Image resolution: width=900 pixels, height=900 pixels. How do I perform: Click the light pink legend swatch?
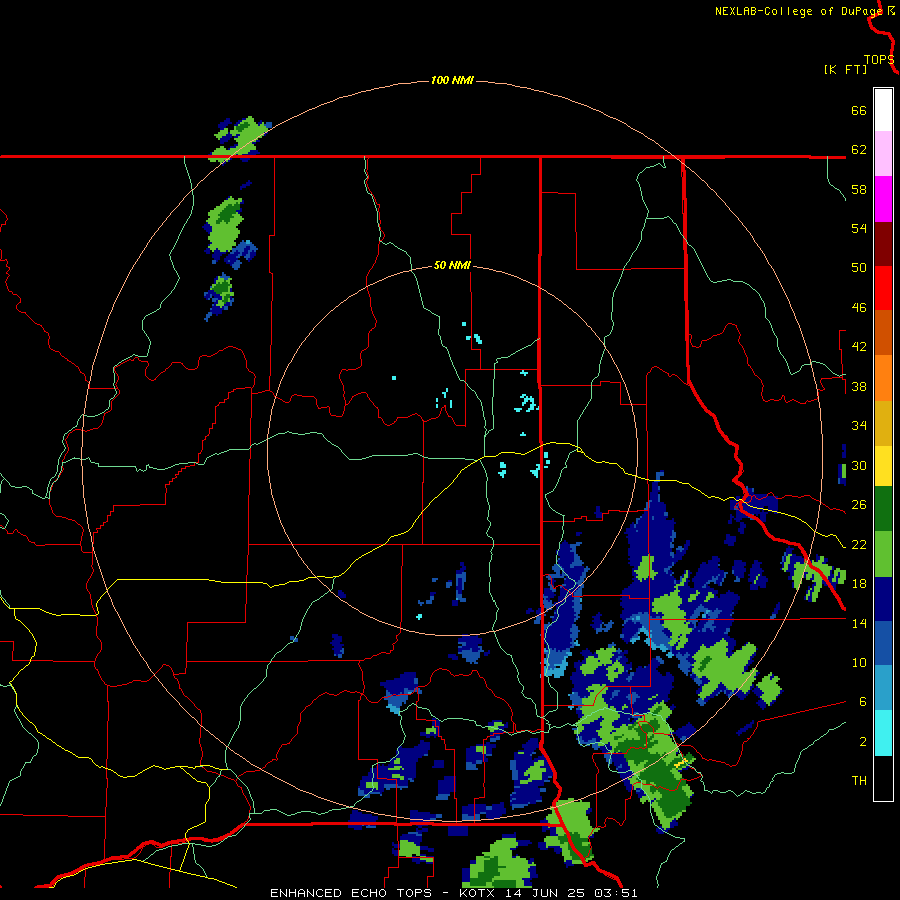[x=883, y=154]
